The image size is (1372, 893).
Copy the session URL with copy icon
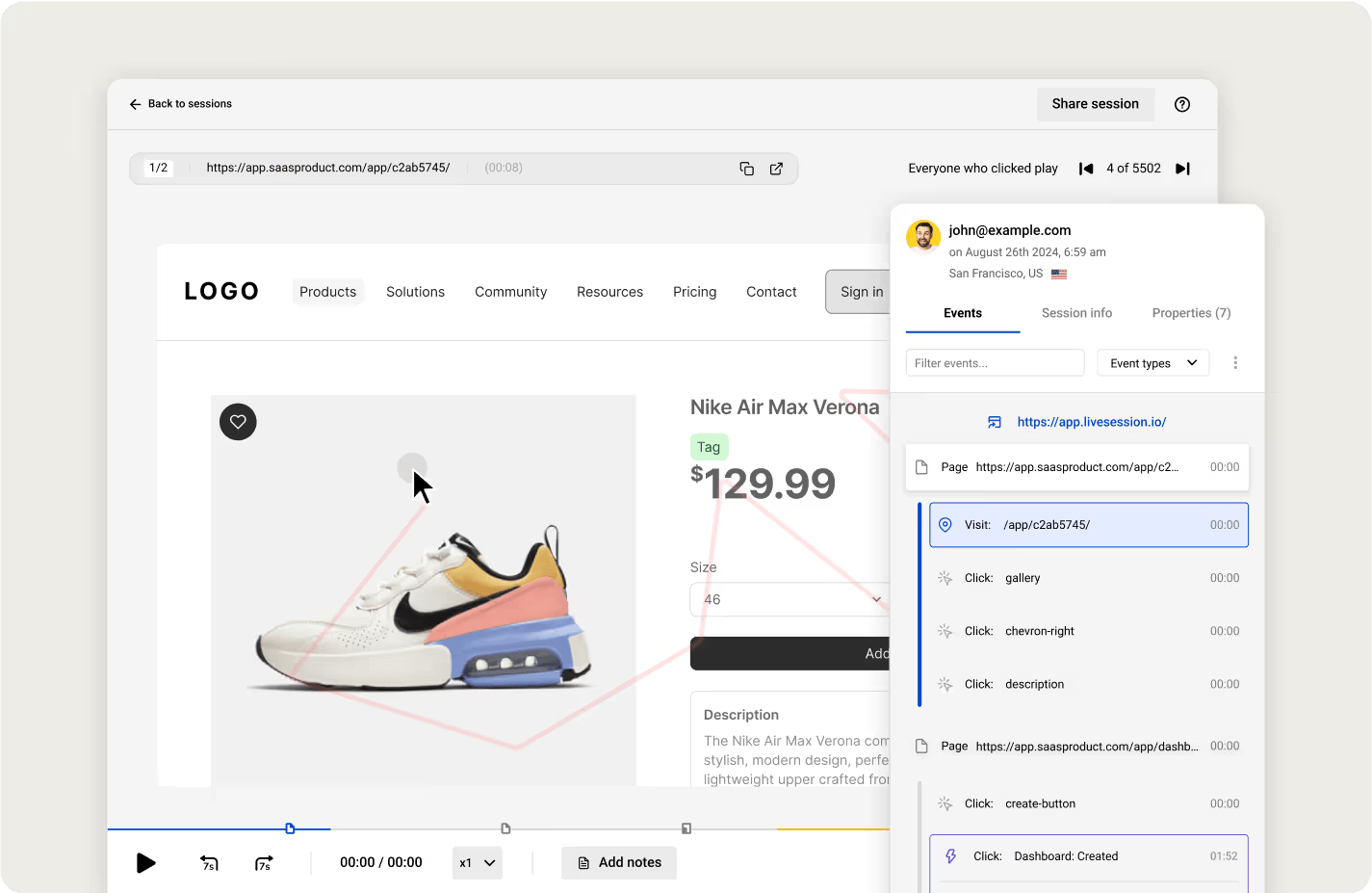(746, 169)
